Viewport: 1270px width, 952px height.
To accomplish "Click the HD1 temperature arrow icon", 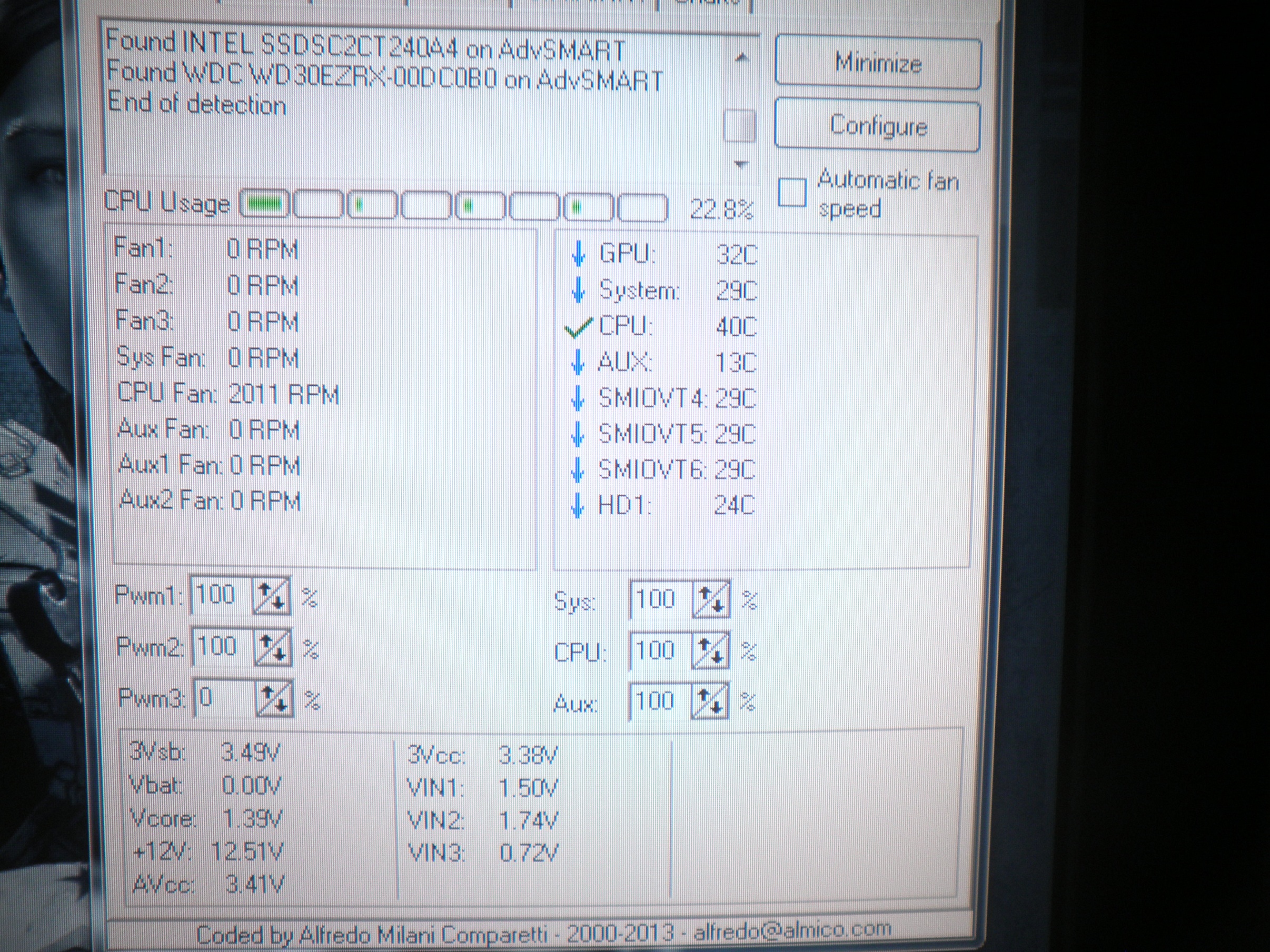I will (x=578, y=506).
